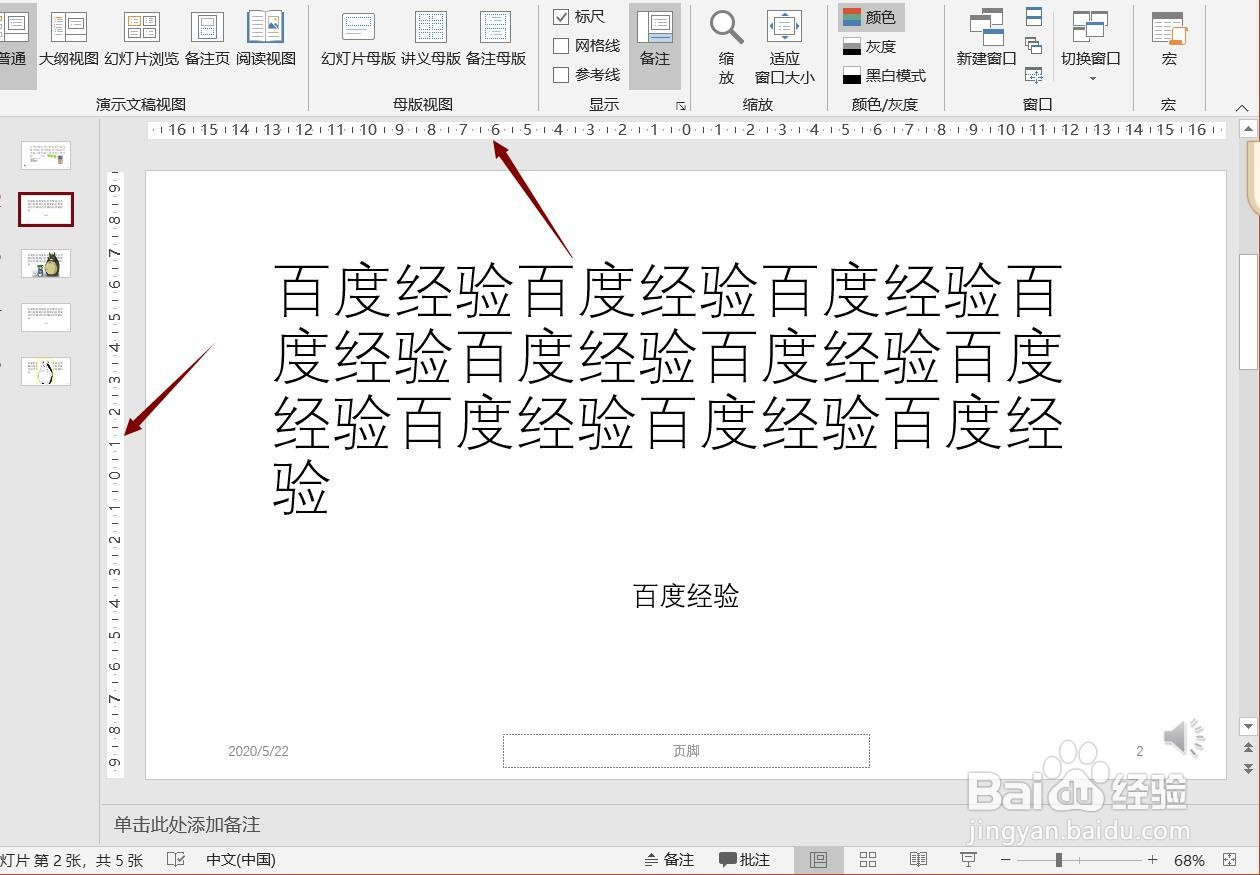Select slide 3 thumbnail with Totoro image
This screenshot has height=875, width=1260.
pos(46,263)
